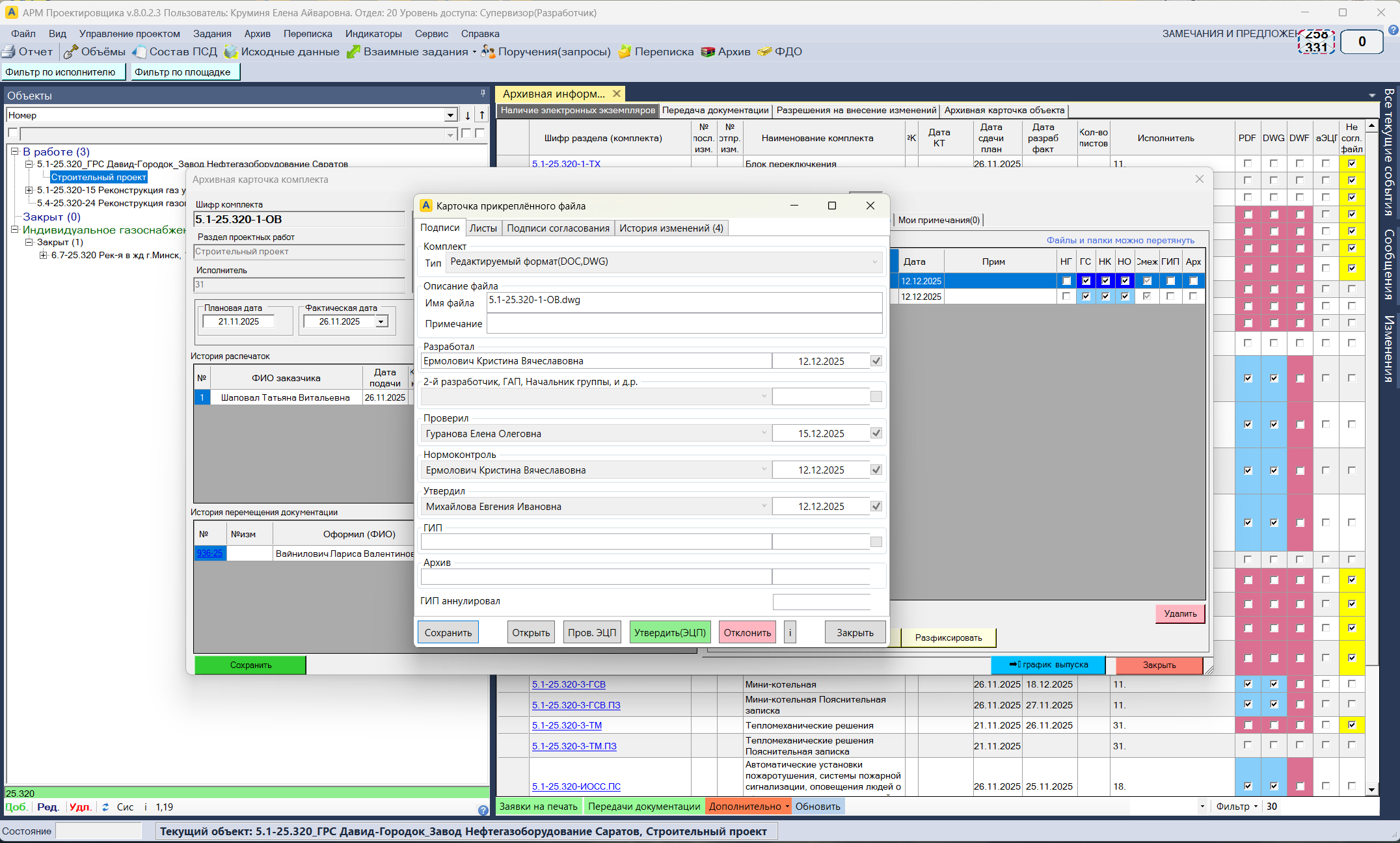Open Поручения(запросы) people icon

point(488,52)
